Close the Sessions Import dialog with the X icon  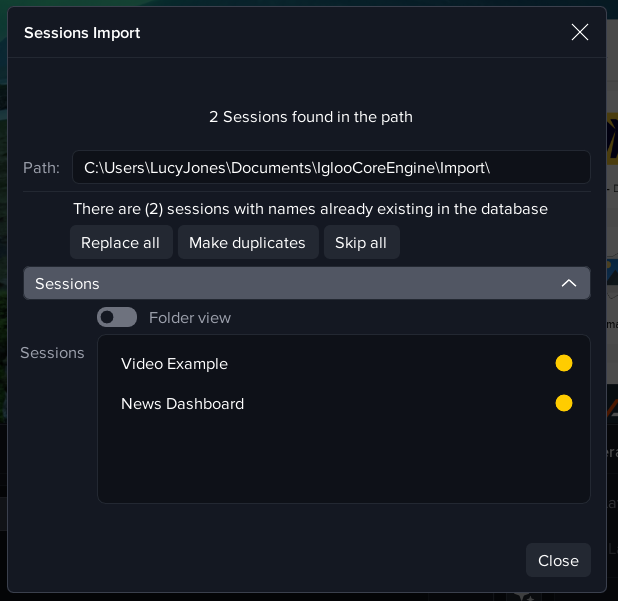(580, 32)
